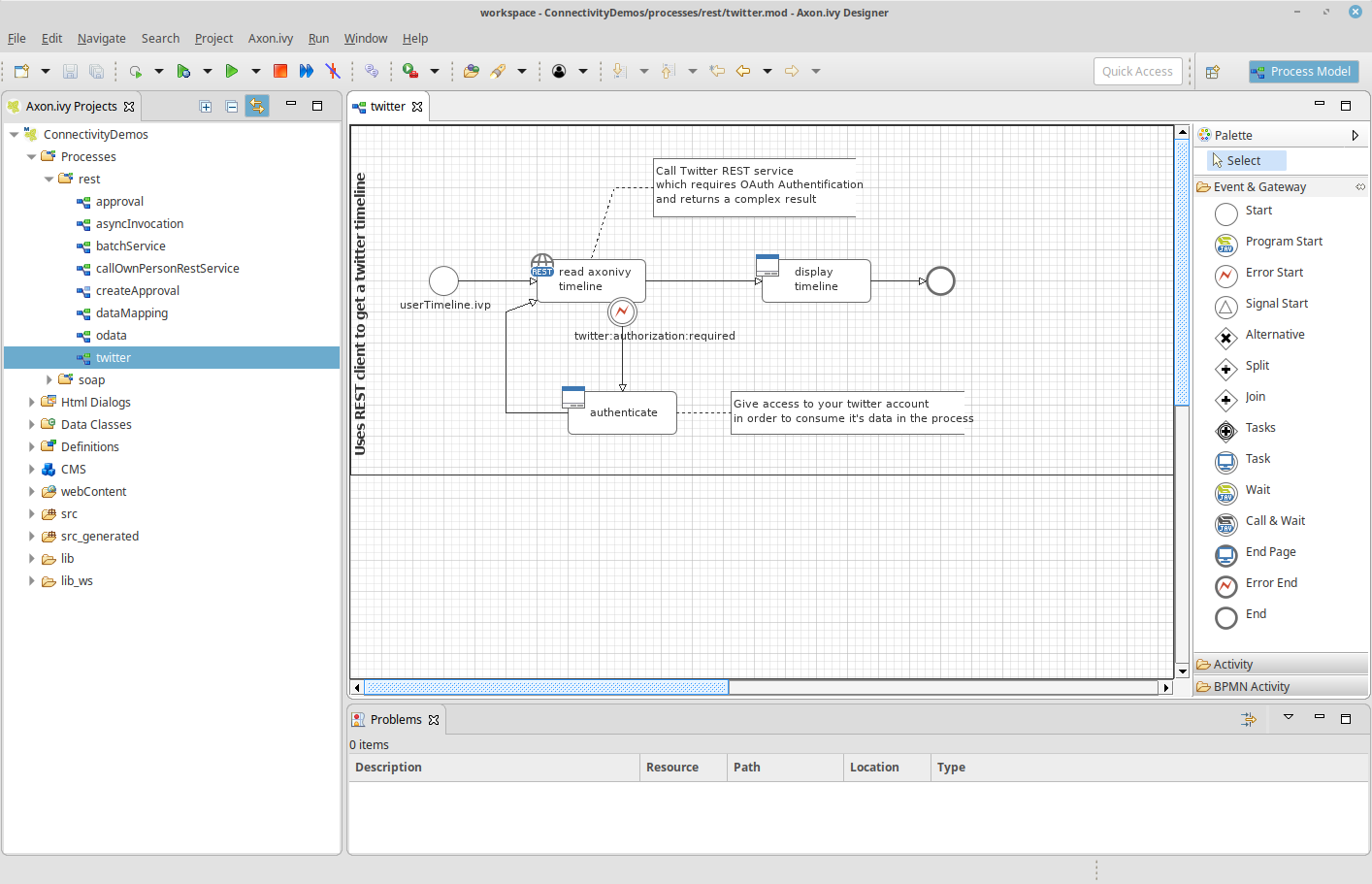
Task: Close the Problems view tab
Action: click(x=434, y=720)
